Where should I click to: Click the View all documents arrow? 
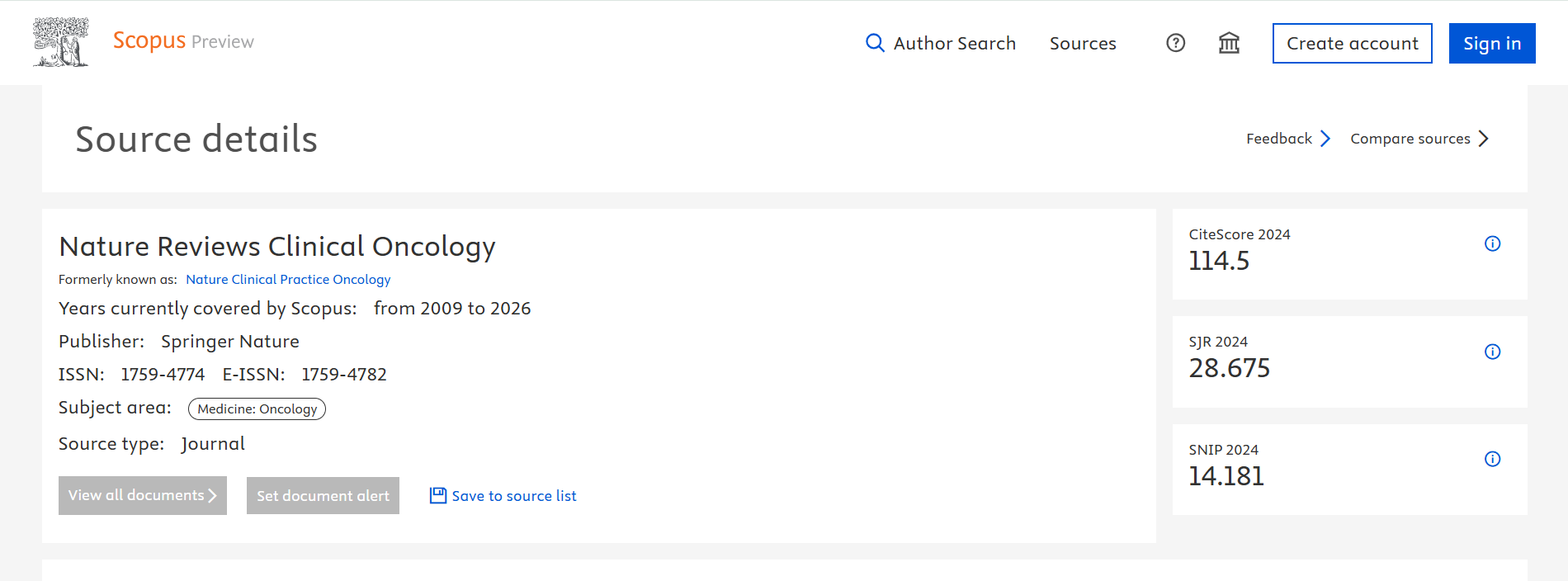click(212, 495)
